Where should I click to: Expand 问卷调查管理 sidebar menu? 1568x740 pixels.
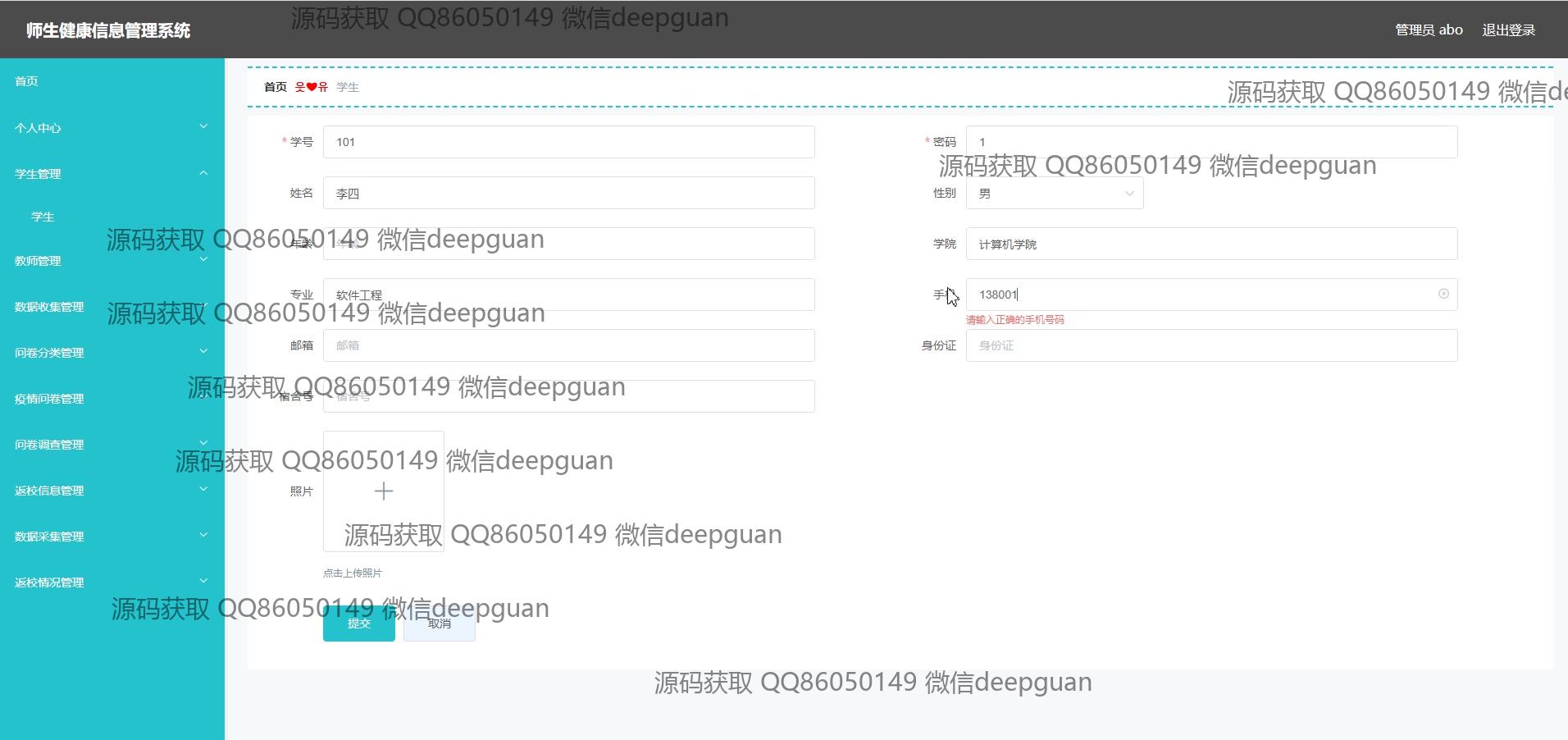point(112,445)
